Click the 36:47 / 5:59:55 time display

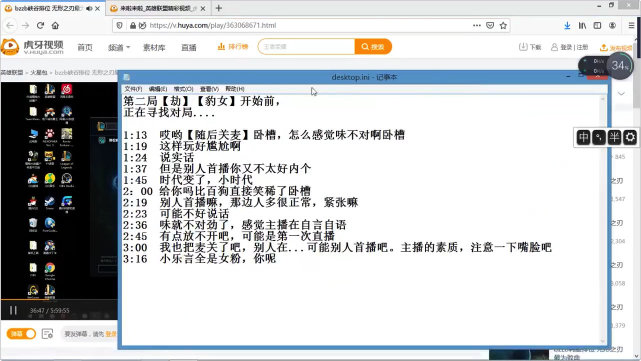(49, 311)
